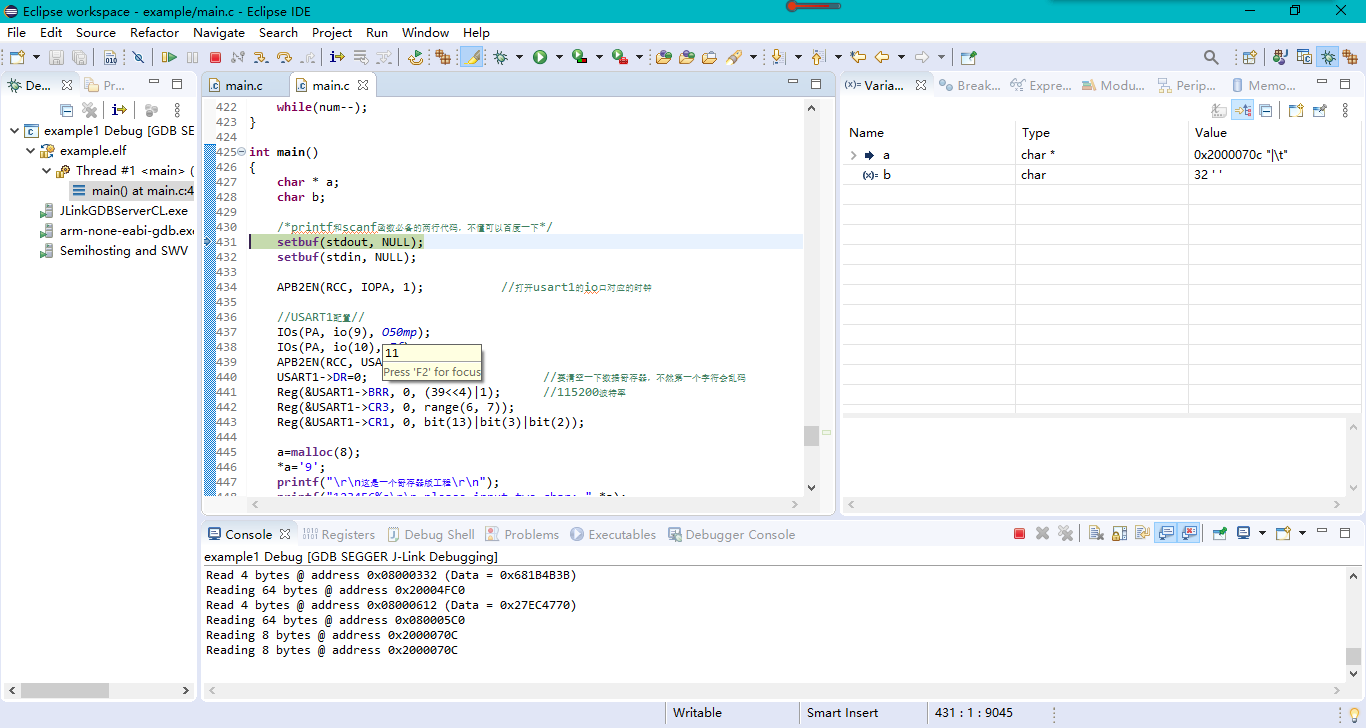Click Collapse All in Variables view toolbar
1366x728 pixels.
click(x=1265, y=110)
